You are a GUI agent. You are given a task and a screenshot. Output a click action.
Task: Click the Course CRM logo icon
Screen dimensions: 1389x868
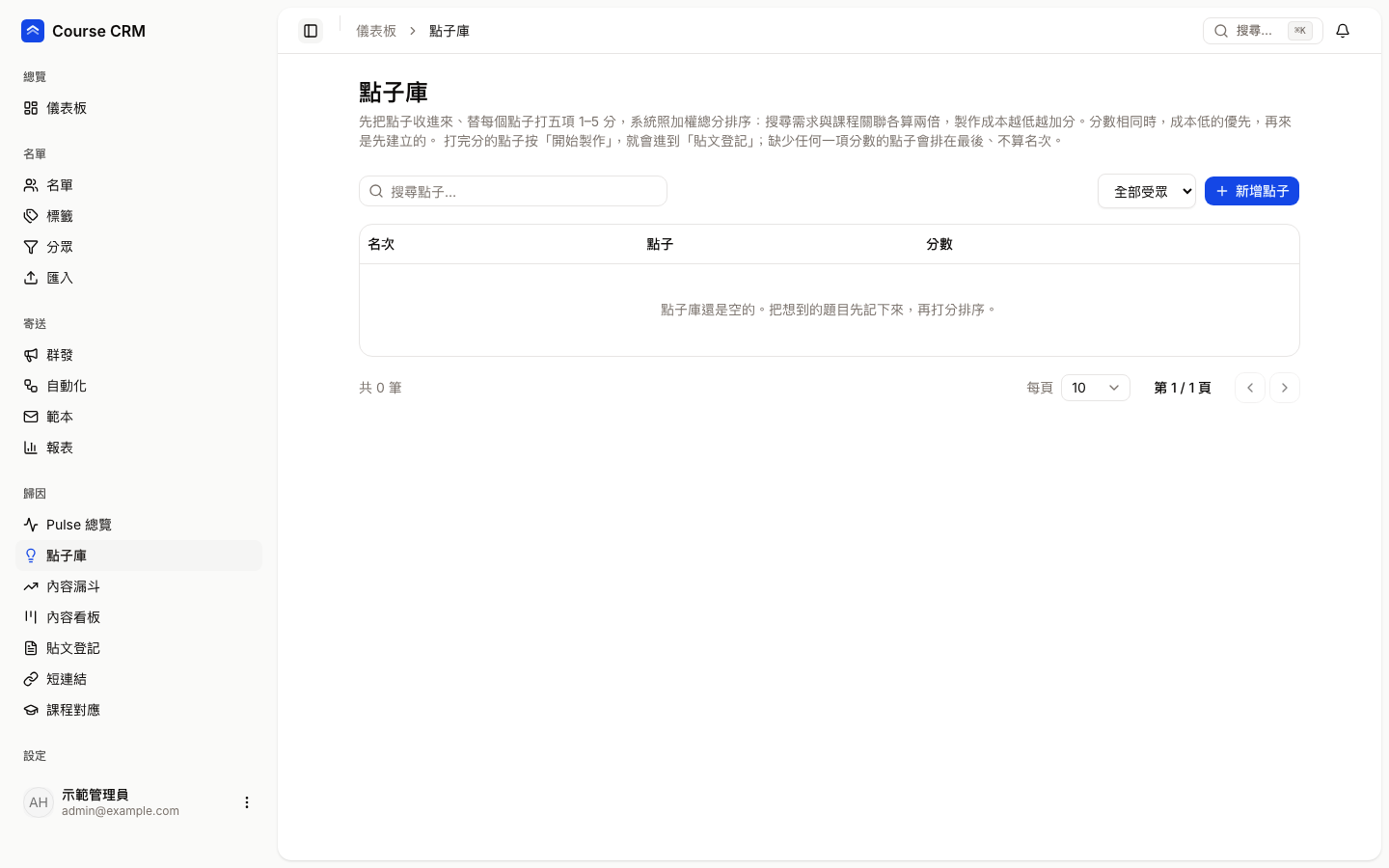click(33, 31)
